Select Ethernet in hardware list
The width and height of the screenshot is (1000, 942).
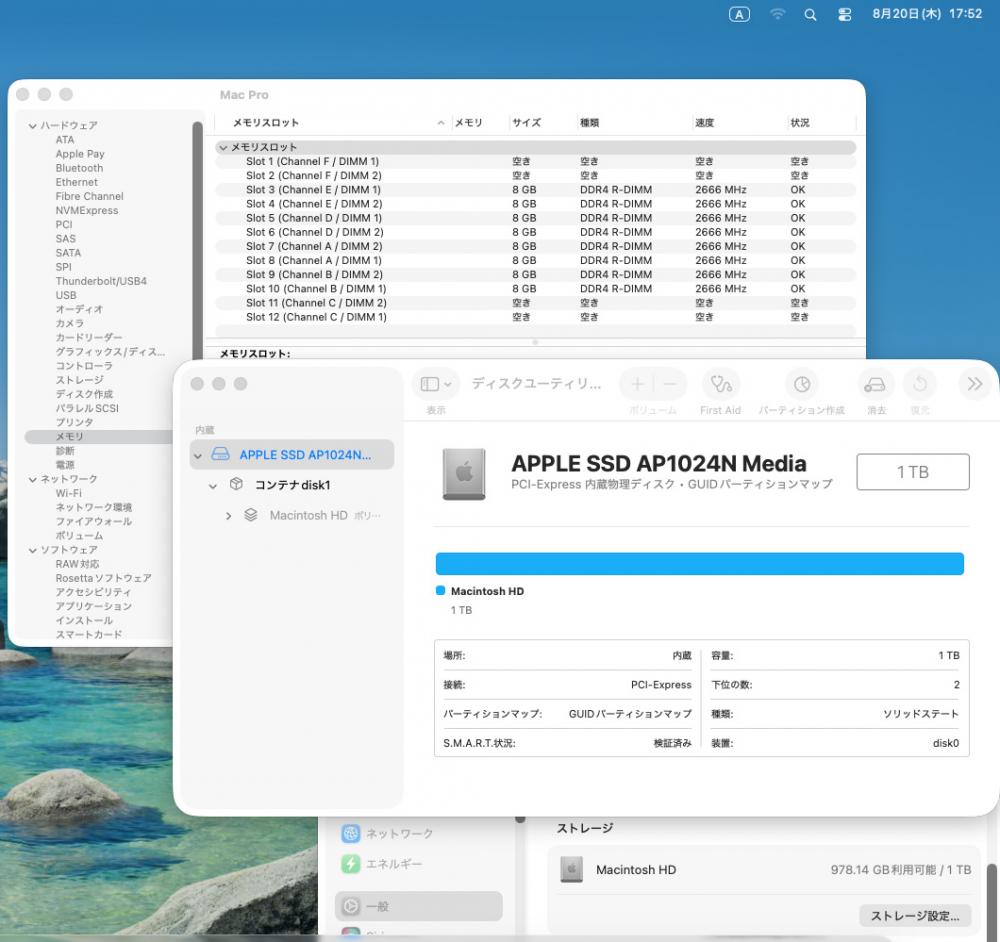point(77,182)
